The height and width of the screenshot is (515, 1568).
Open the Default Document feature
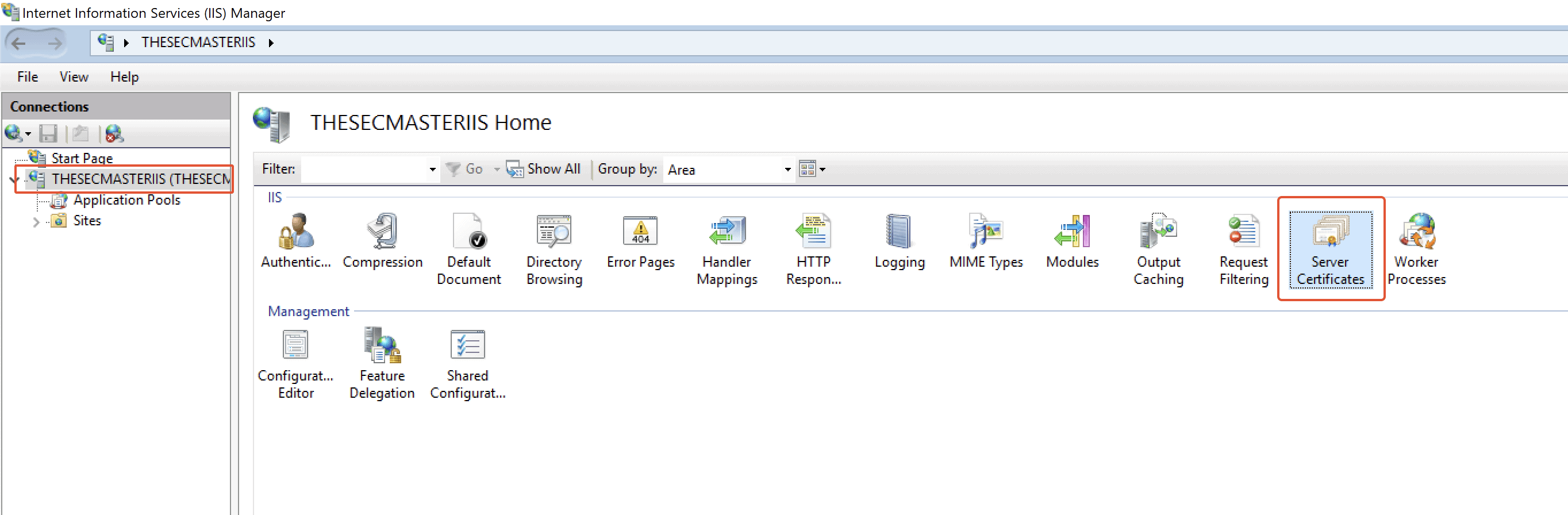coord(468,249)
